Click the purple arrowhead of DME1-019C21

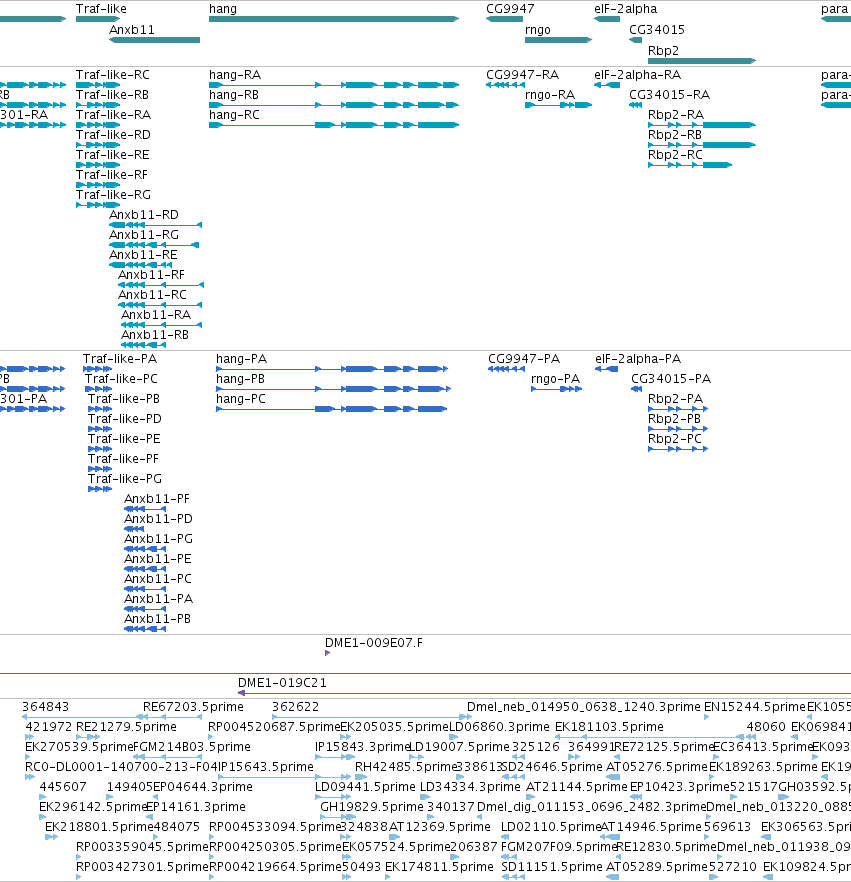pos(241,693)
